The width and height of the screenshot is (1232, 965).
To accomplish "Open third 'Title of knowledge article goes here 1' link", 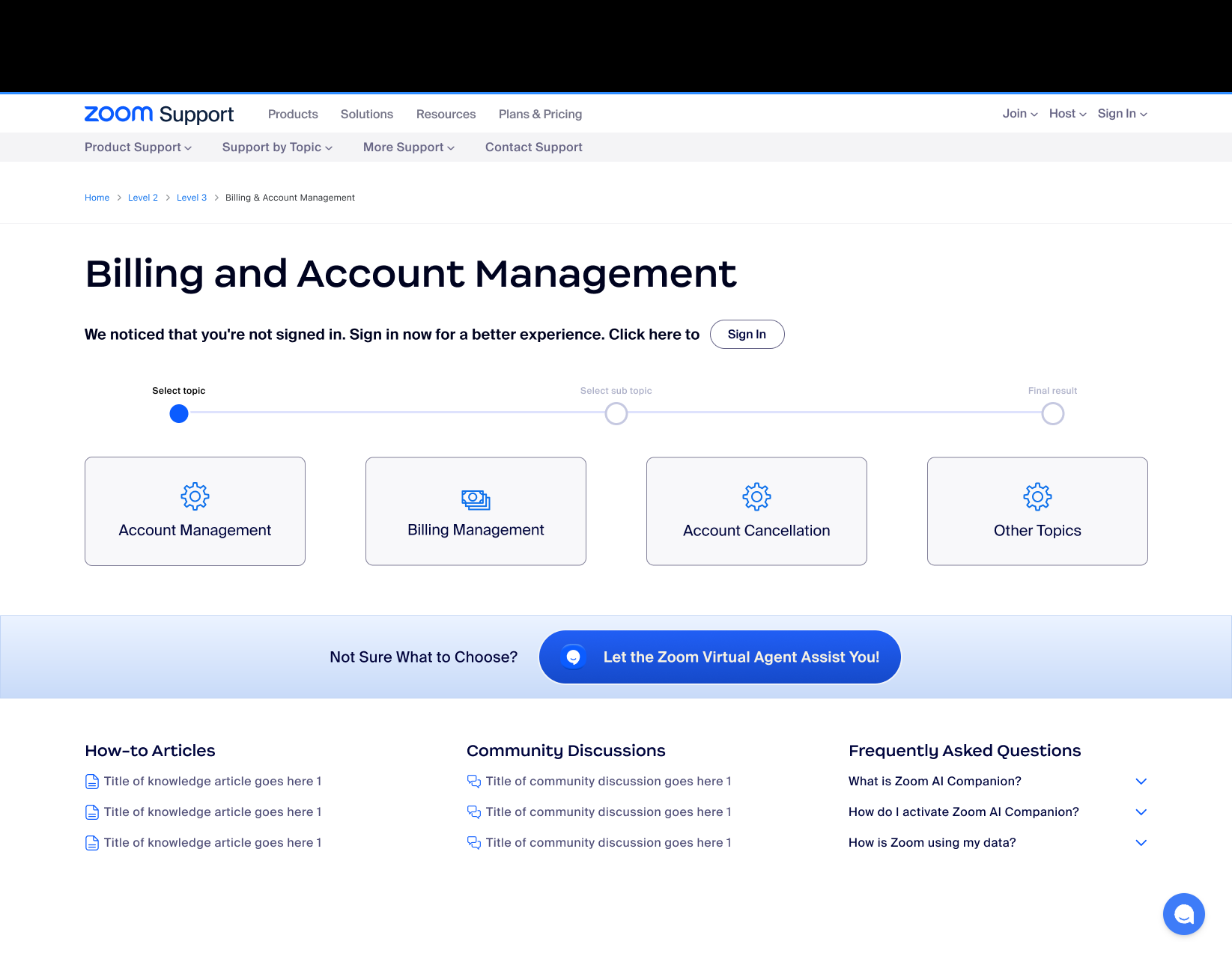I will pos(213,843).
